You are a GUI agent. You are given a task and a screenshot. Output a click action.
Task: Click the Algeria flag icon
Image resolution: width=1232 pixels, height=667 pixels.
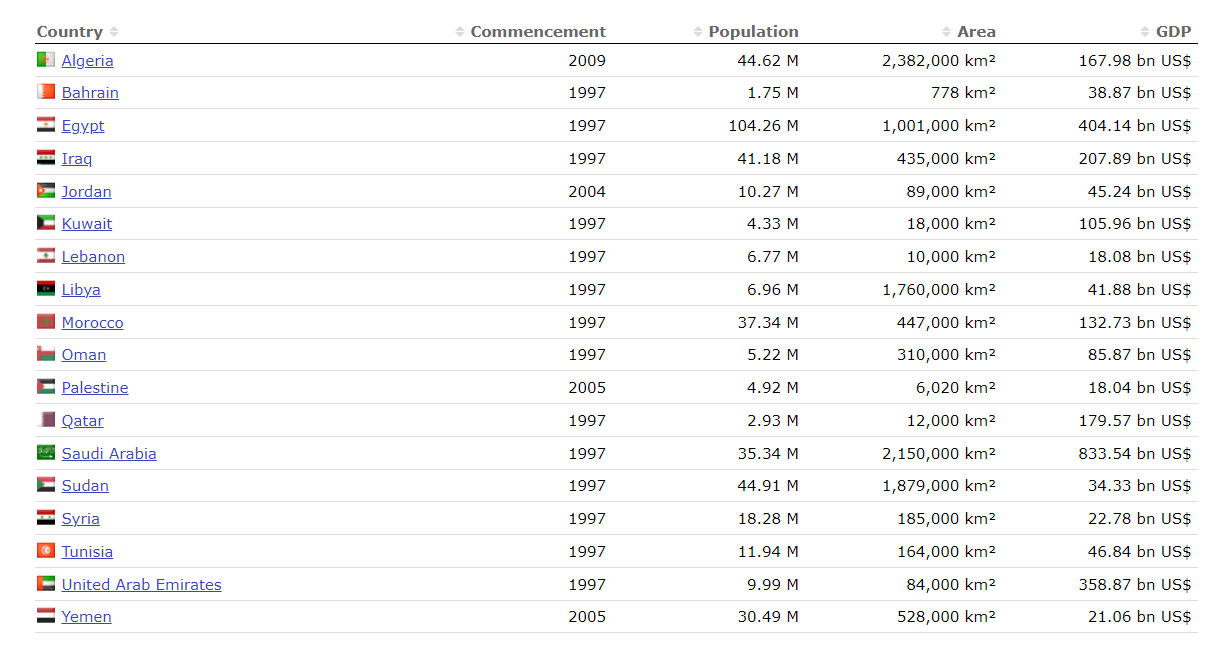coord(46,60)
